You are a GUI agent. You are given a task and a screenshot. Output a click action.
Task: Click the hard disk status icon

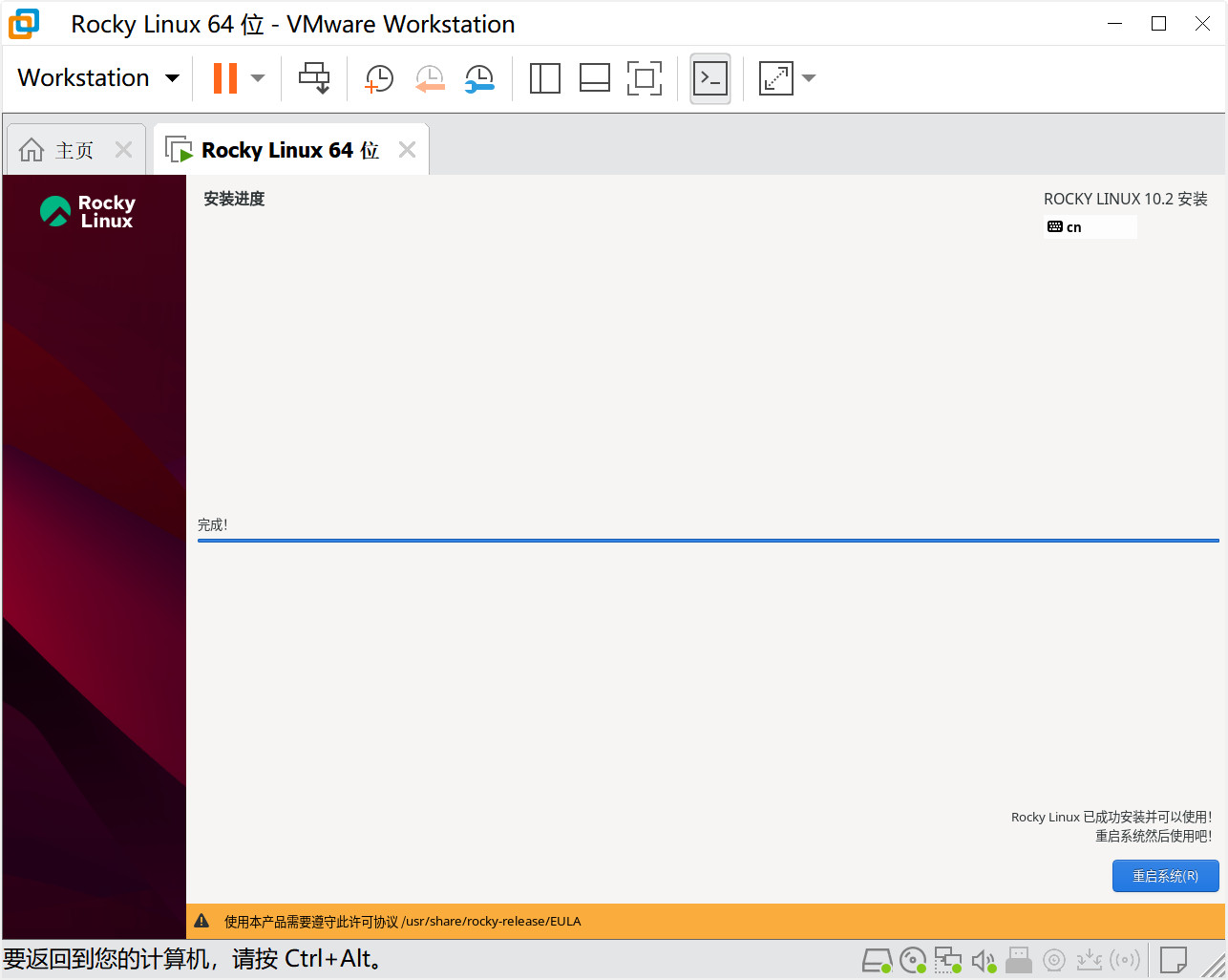[x=877, y=960]
